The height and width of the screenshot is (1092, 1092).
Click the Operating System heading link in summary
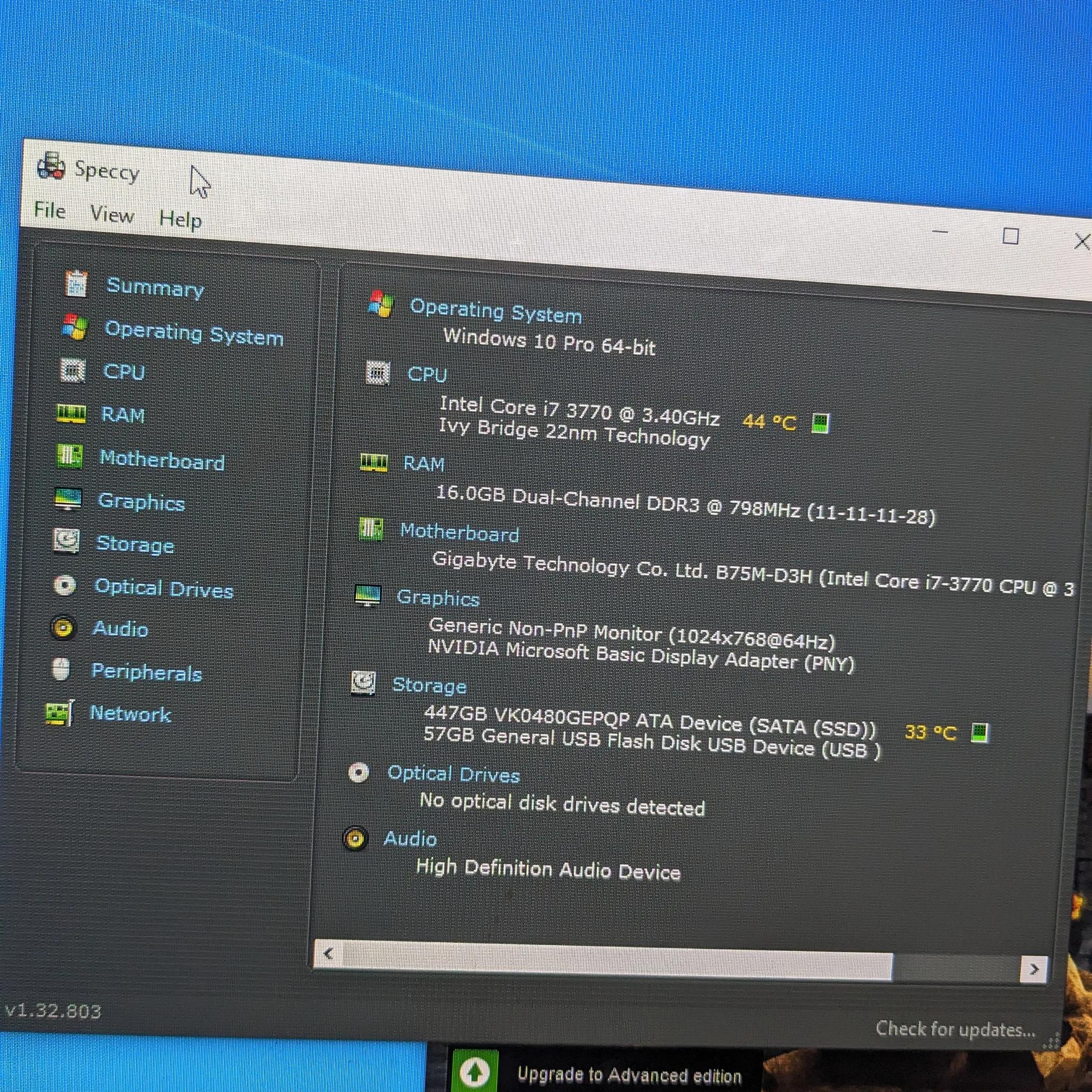[496, 311]
